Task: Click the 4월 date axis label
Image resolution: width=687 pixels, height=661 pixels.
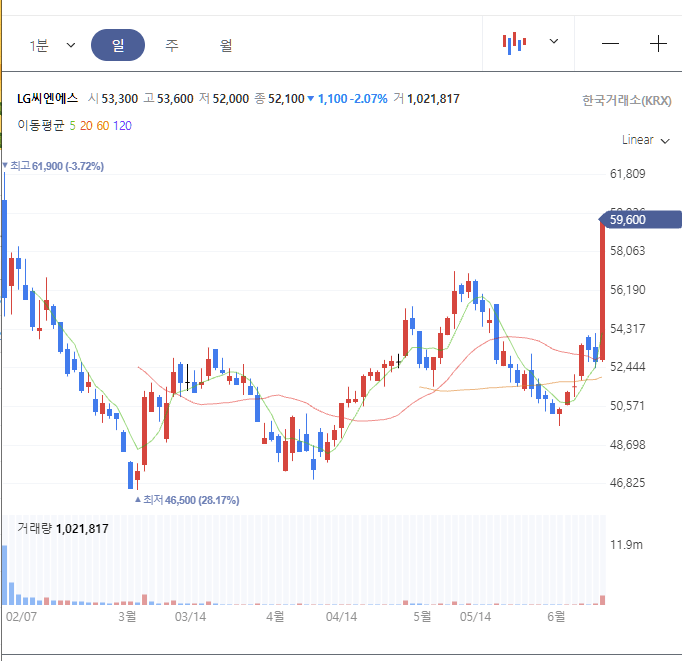Action: tap(275, 617)
